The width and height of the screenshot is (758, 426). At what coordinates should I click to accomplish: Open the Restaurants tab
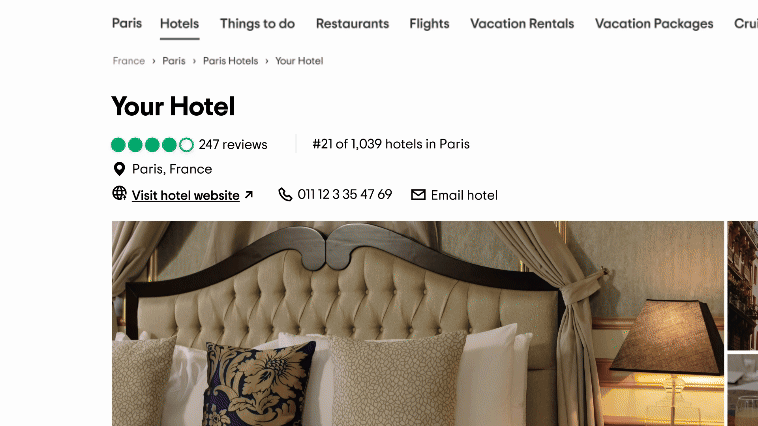click(352, 24)
